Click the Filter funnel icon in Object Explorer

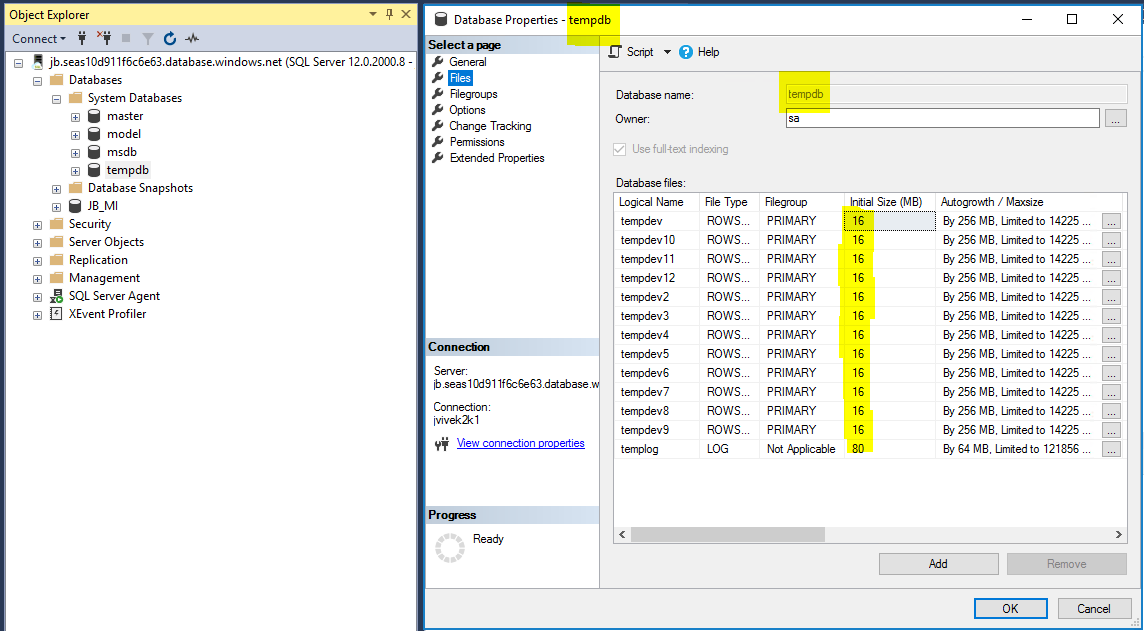pos(148,38)
